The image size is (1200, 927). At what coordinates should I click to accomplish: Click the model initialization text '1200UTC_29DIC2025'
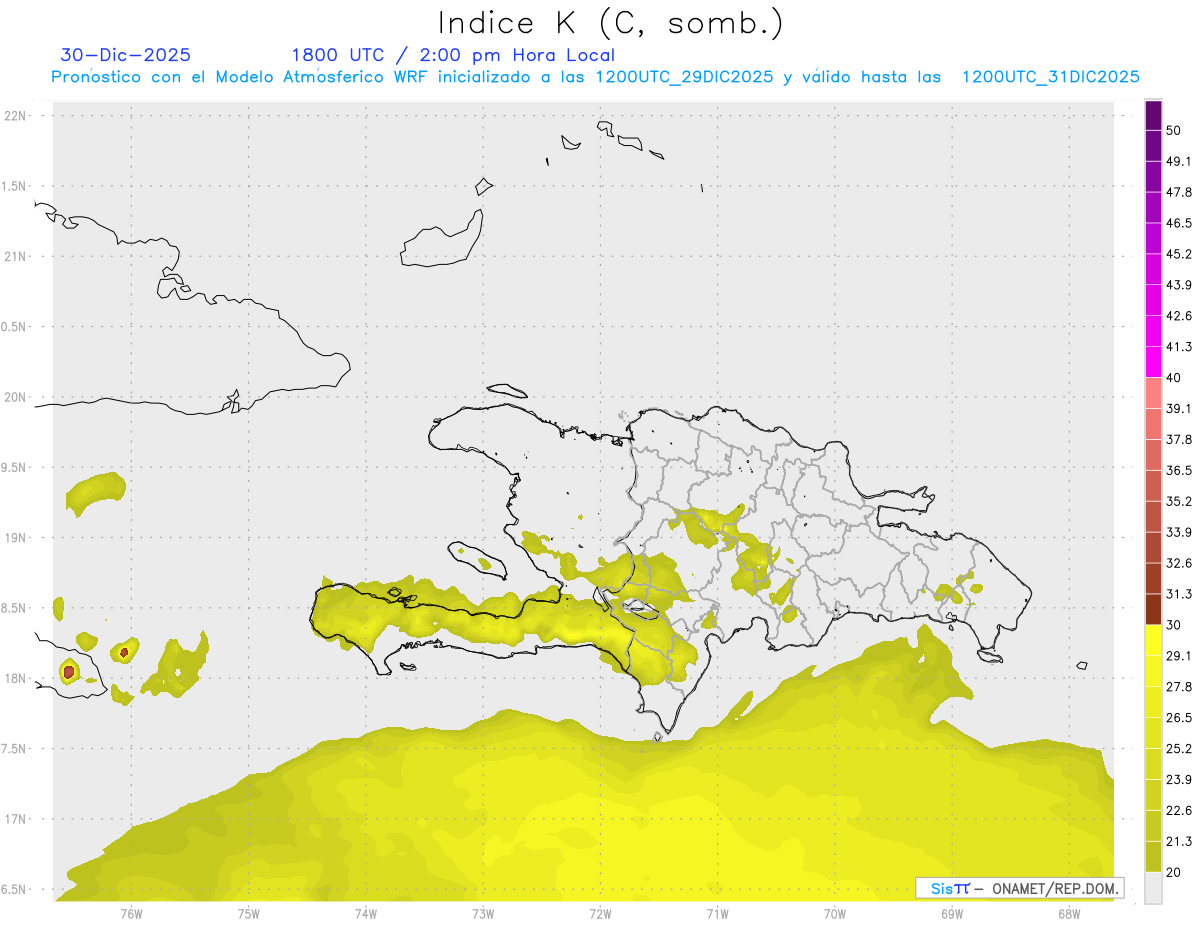(x=684, y=77)
